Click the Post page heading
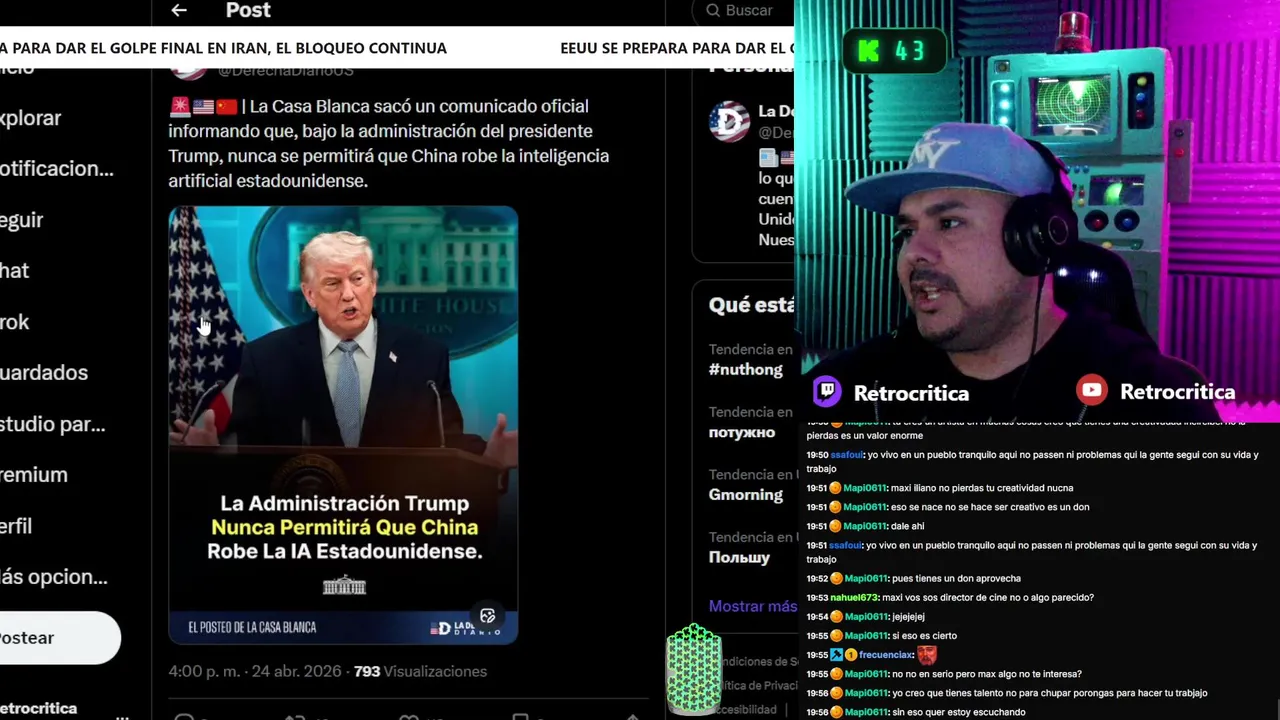Screen dimensions: 1280x720 click(x=248, y=10)
